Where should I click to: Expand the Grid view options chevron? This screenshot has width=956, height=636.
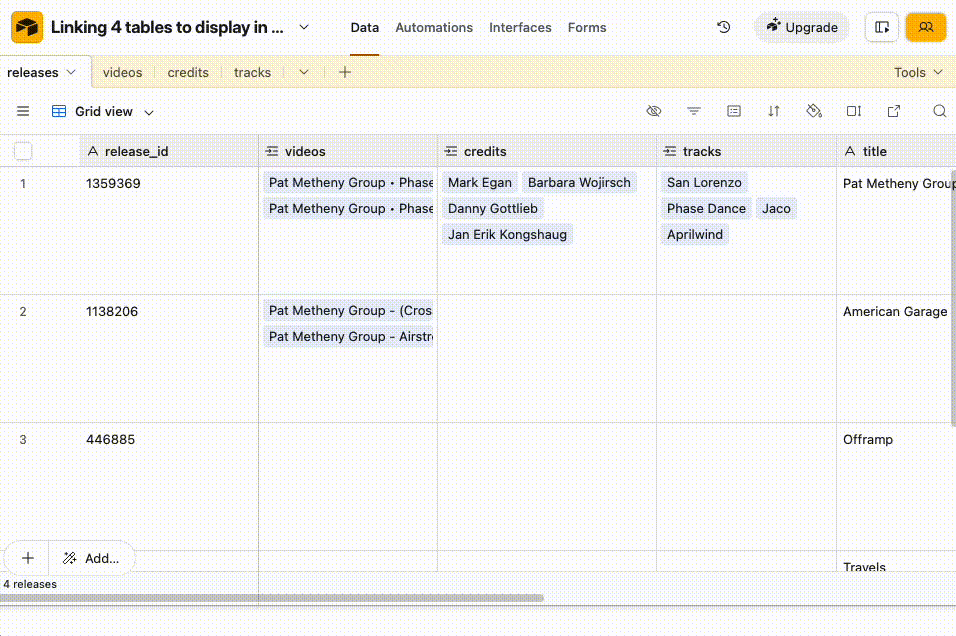pos(149,112)
